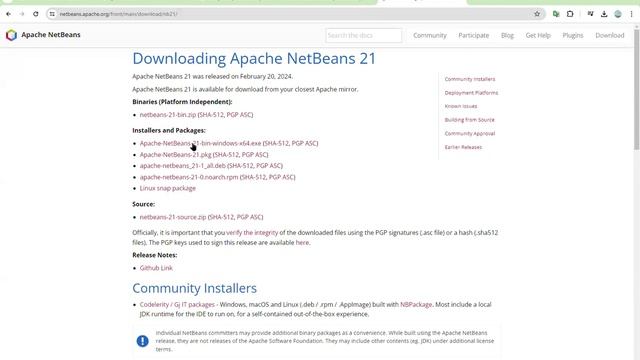Open SHA-512 for the .deb package
The image size is (640, 360).
click(x=241, y=166)
